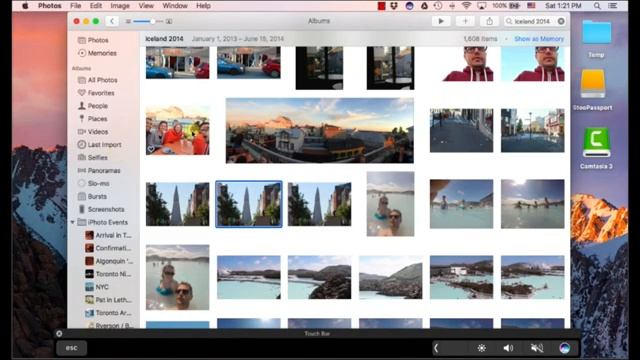Image resolution: width=640 pixels, height=360 pixels.
Task: Open the Image menu
Action: (x=120, y=6)
